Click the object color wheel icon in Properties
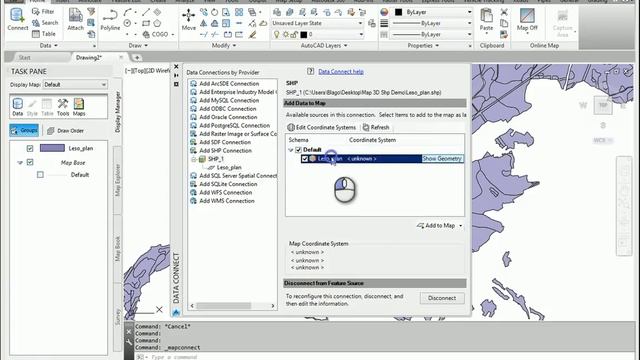The image size is (640, 360). tap(384, 12)
